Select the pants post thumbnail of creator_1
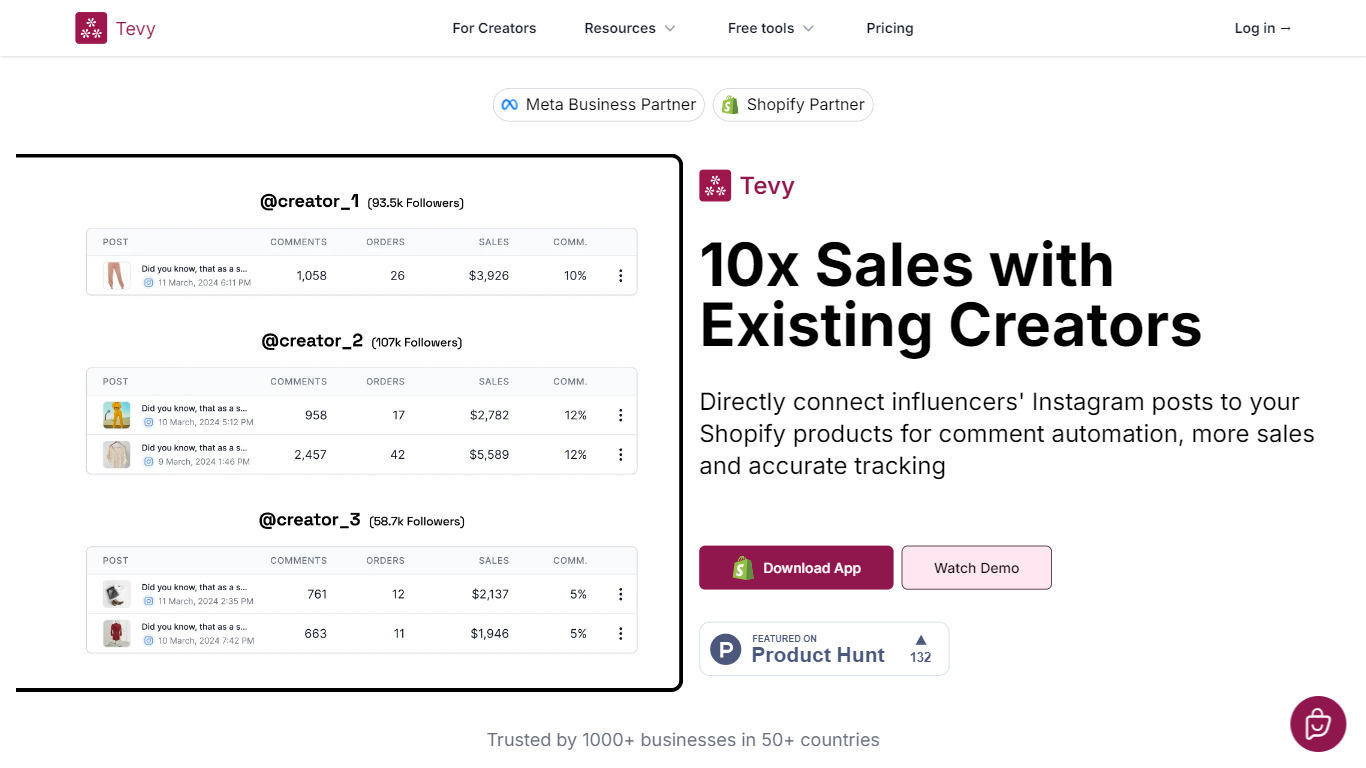This screenshot has width=1366, height=768. click(x=117, y=276)
